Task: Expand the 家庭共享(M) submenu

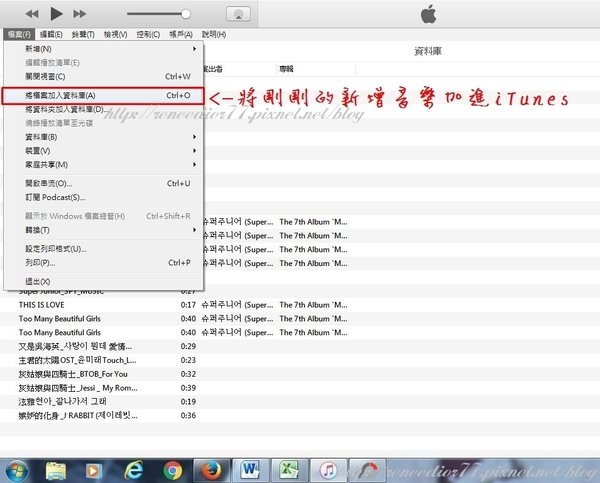Action: pos(103,165)
